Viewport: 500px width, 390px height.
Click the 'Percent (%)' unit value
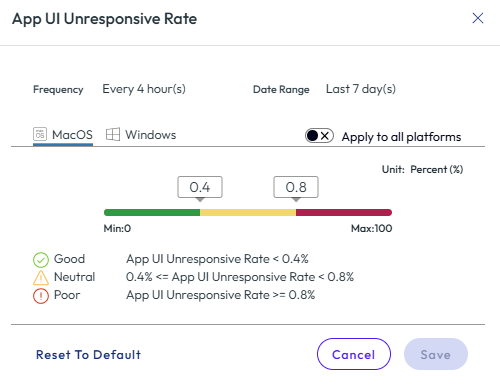[x=437, y=169]
